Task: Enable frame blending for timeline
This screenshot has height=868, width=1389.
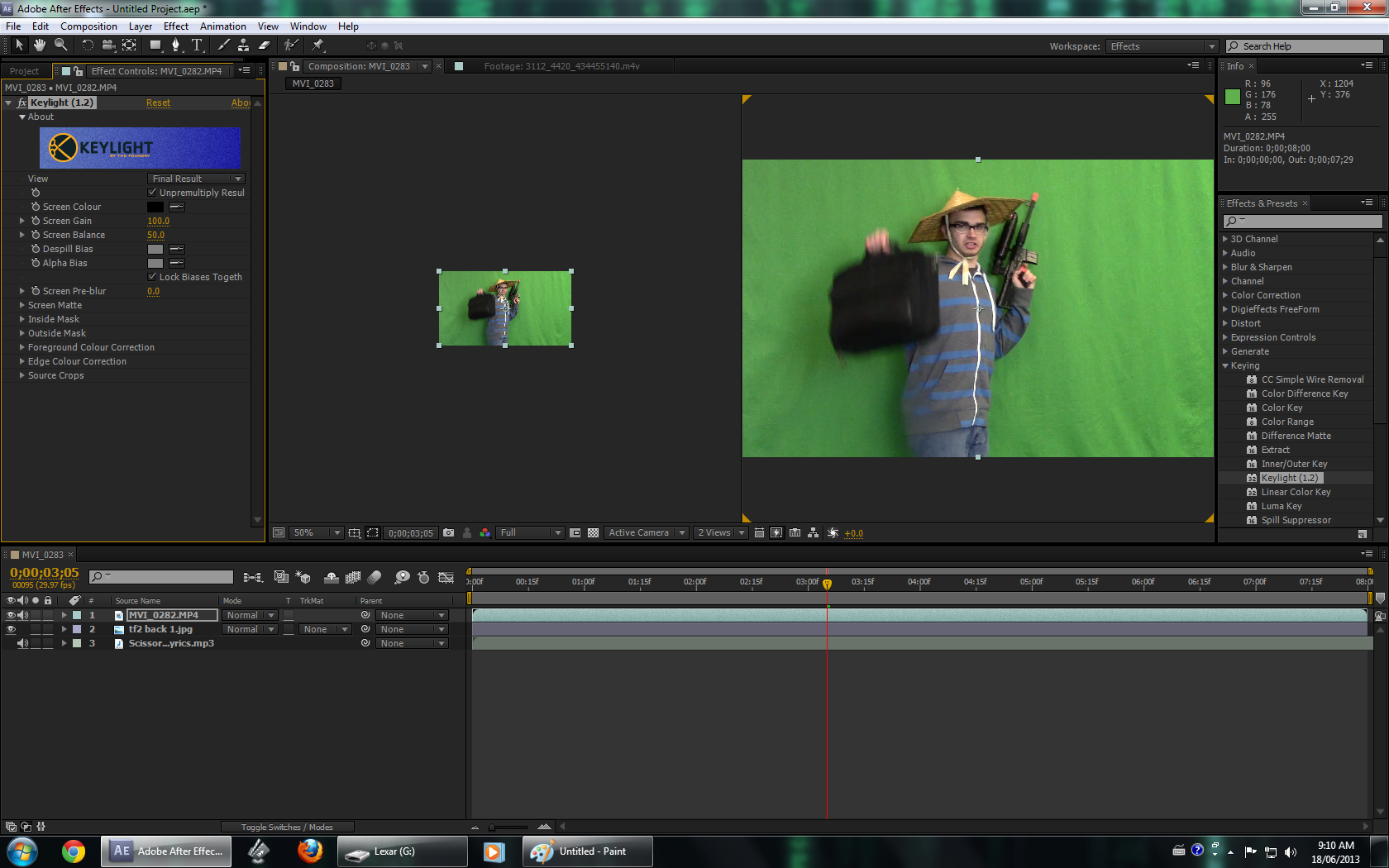Action: (x=353, y=577)
